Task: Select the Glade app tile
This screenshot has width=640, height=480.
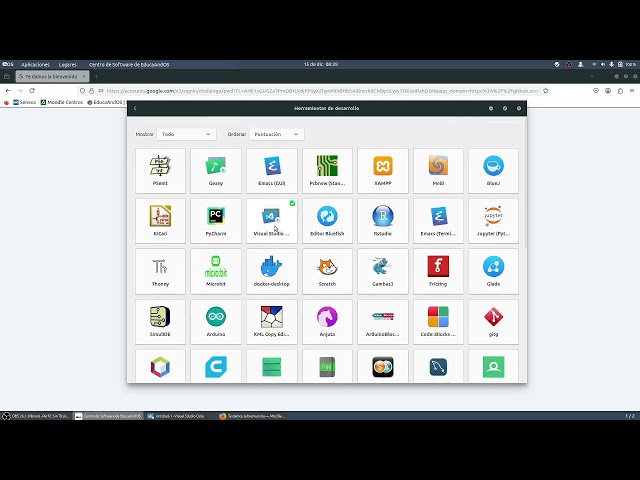Action: (493, 271)
